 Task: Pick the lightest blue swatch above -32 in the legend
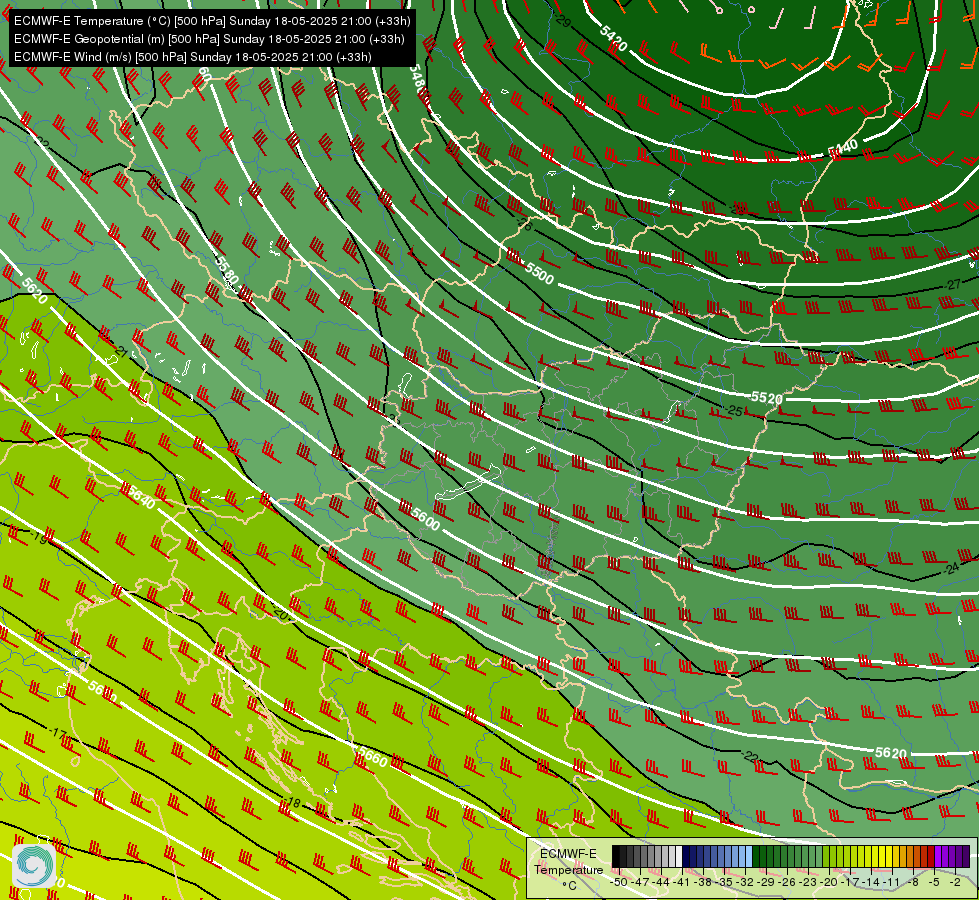[x=749, y=856]
